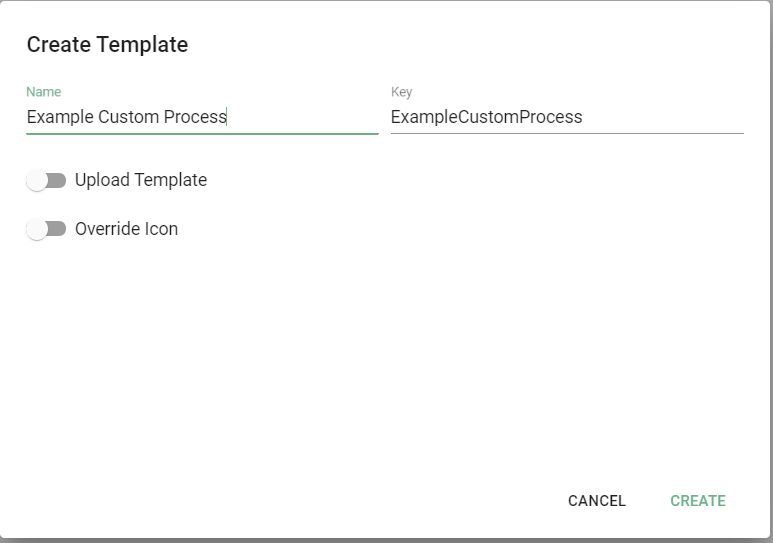
Task: Focus the Name input field
Action: 300,117
